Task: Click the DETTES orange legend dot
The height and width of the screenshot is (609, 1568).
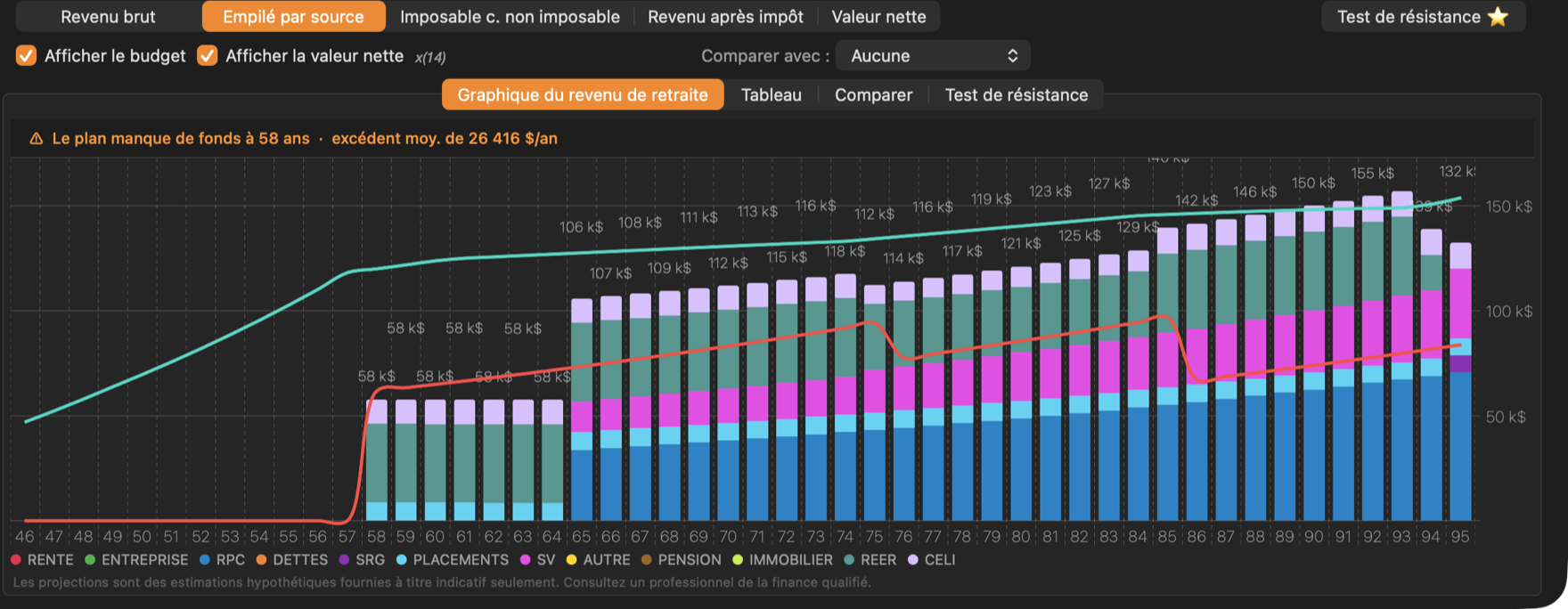Action: coord(262,560)
